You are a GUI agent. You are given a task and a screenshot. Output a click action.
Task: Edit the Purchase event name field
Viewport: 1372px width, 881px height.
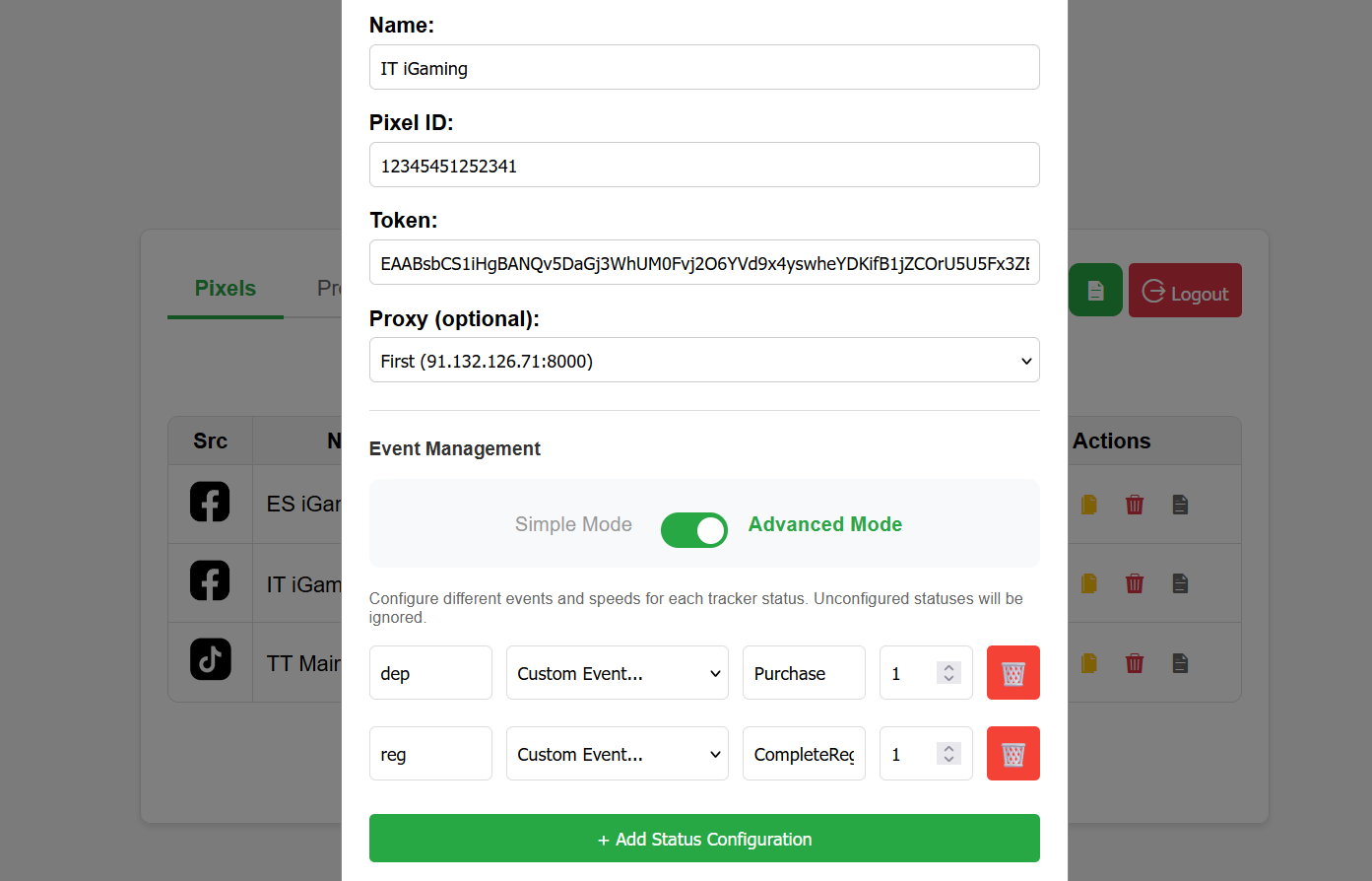[804, 673]
